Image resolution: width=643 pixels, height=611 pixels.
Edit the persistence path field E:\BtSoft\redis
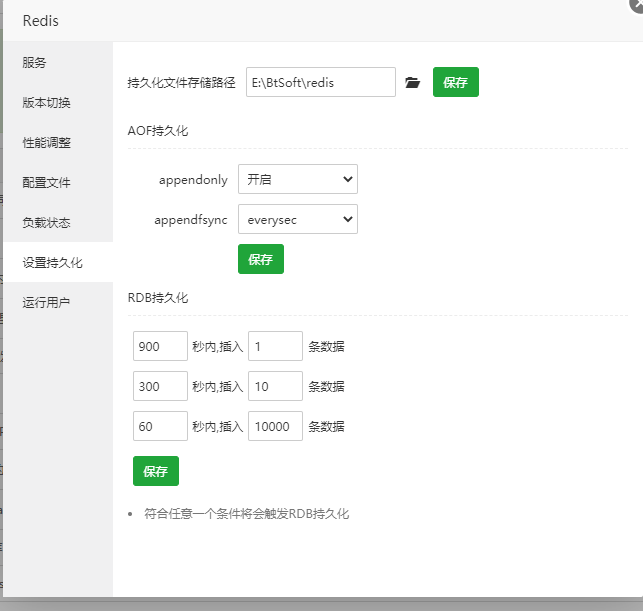pos(321,82)
